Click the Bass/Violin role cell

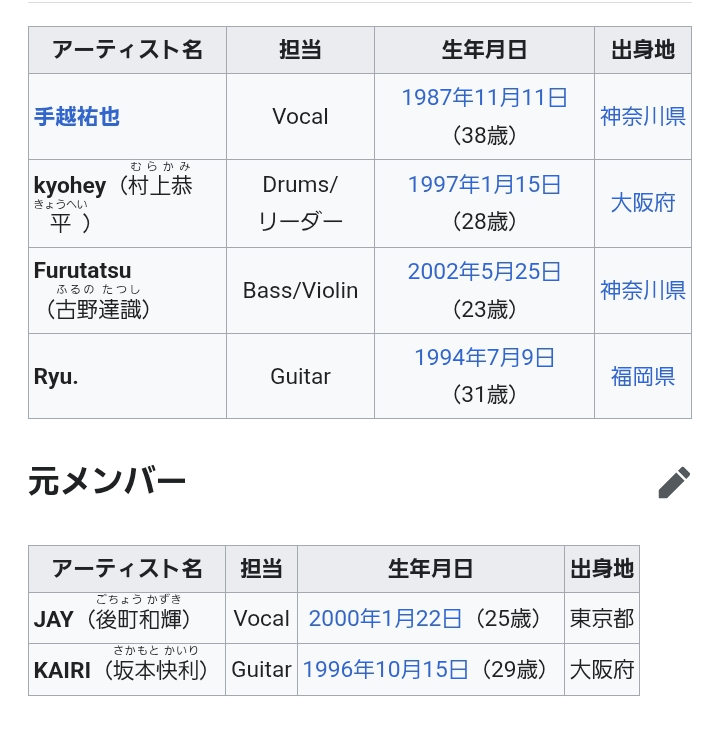[x=300, y=290]
